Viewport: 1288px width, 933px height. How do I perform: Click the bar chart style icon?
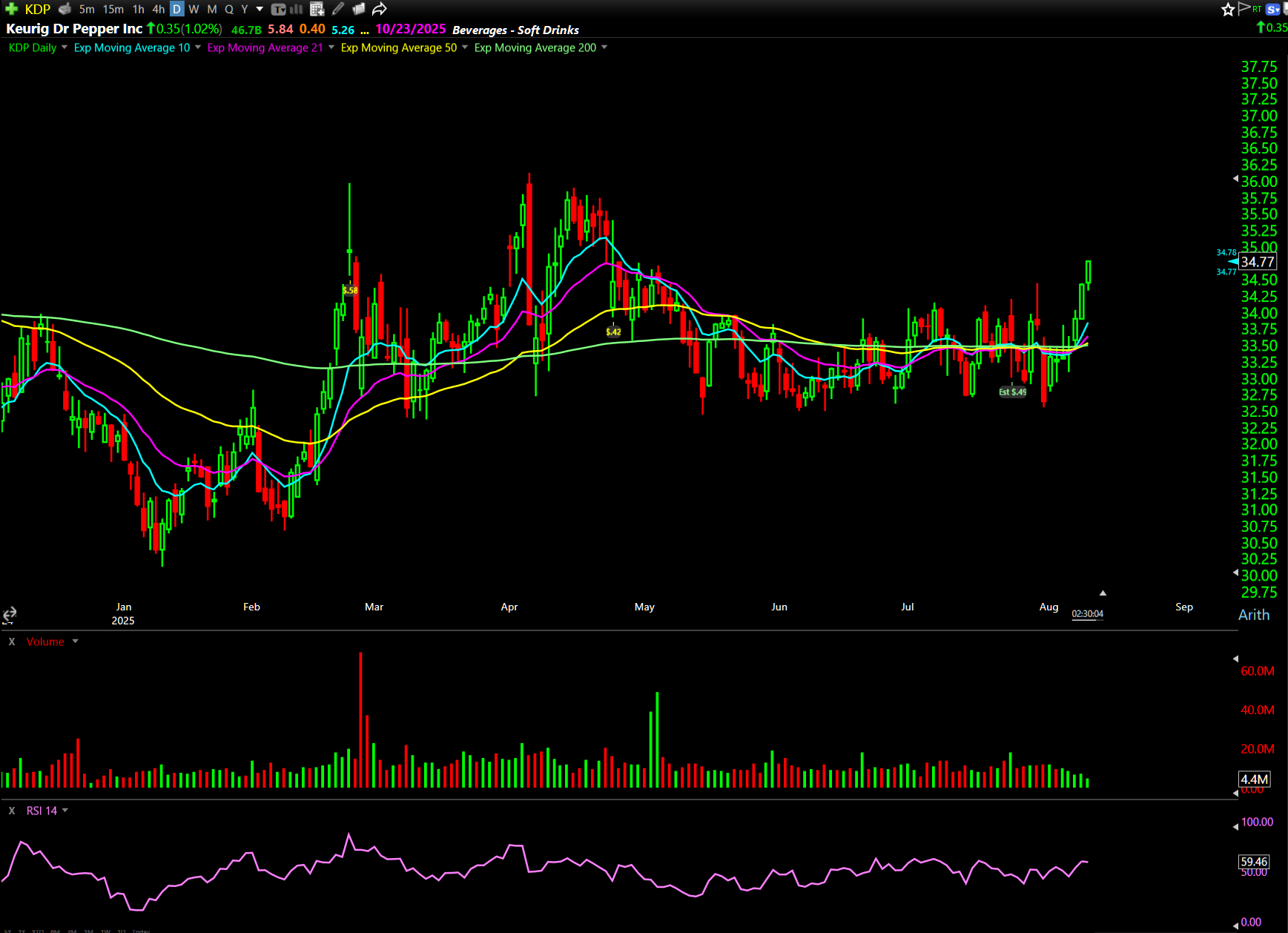(x=296, y=9)
